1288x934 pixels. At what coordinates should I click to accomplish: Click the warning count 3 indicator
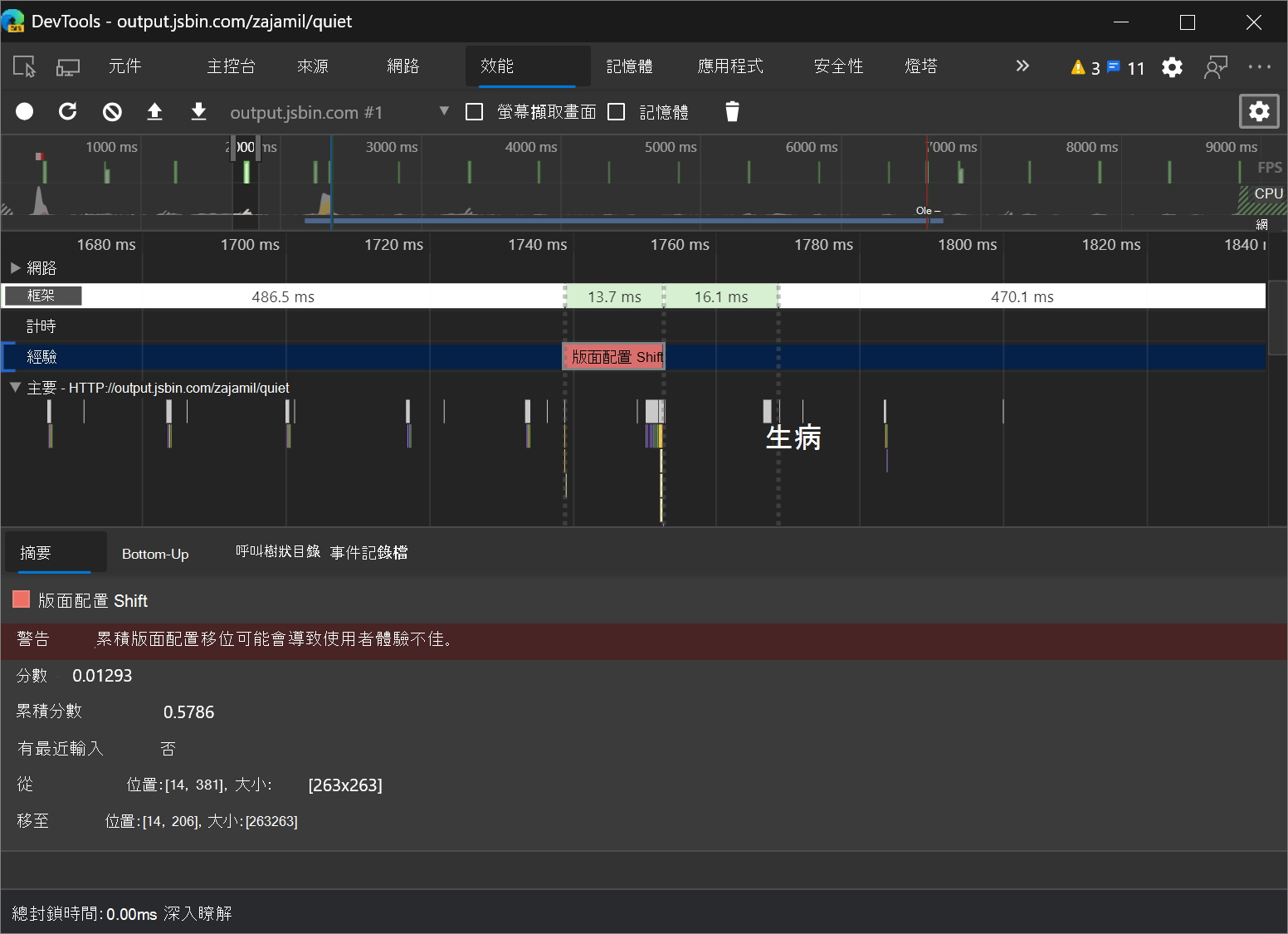coord(1086,68)
